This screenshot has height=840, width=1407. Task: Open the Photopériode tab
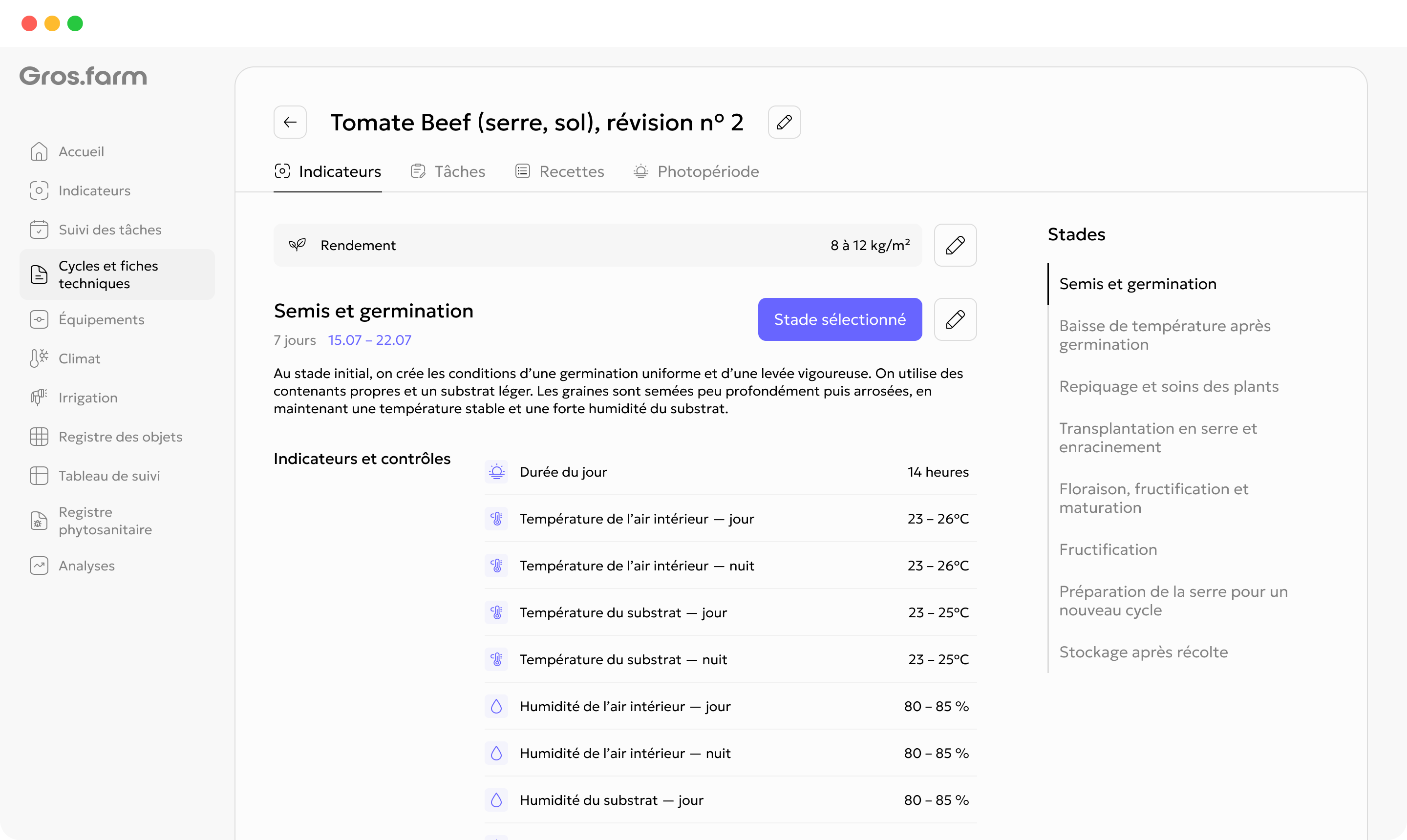pyautogui.click(x=696, y=171)
